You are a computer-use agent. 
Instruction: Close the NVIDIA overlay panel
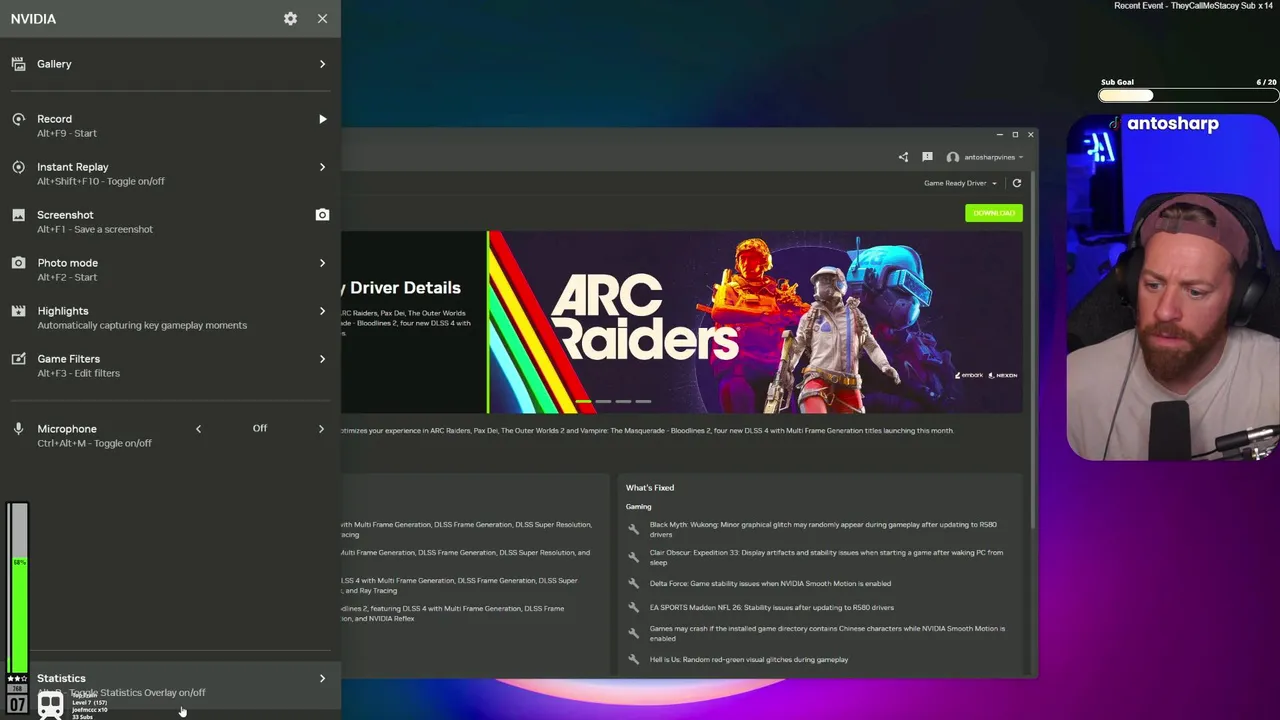click(x=322, y=19)
